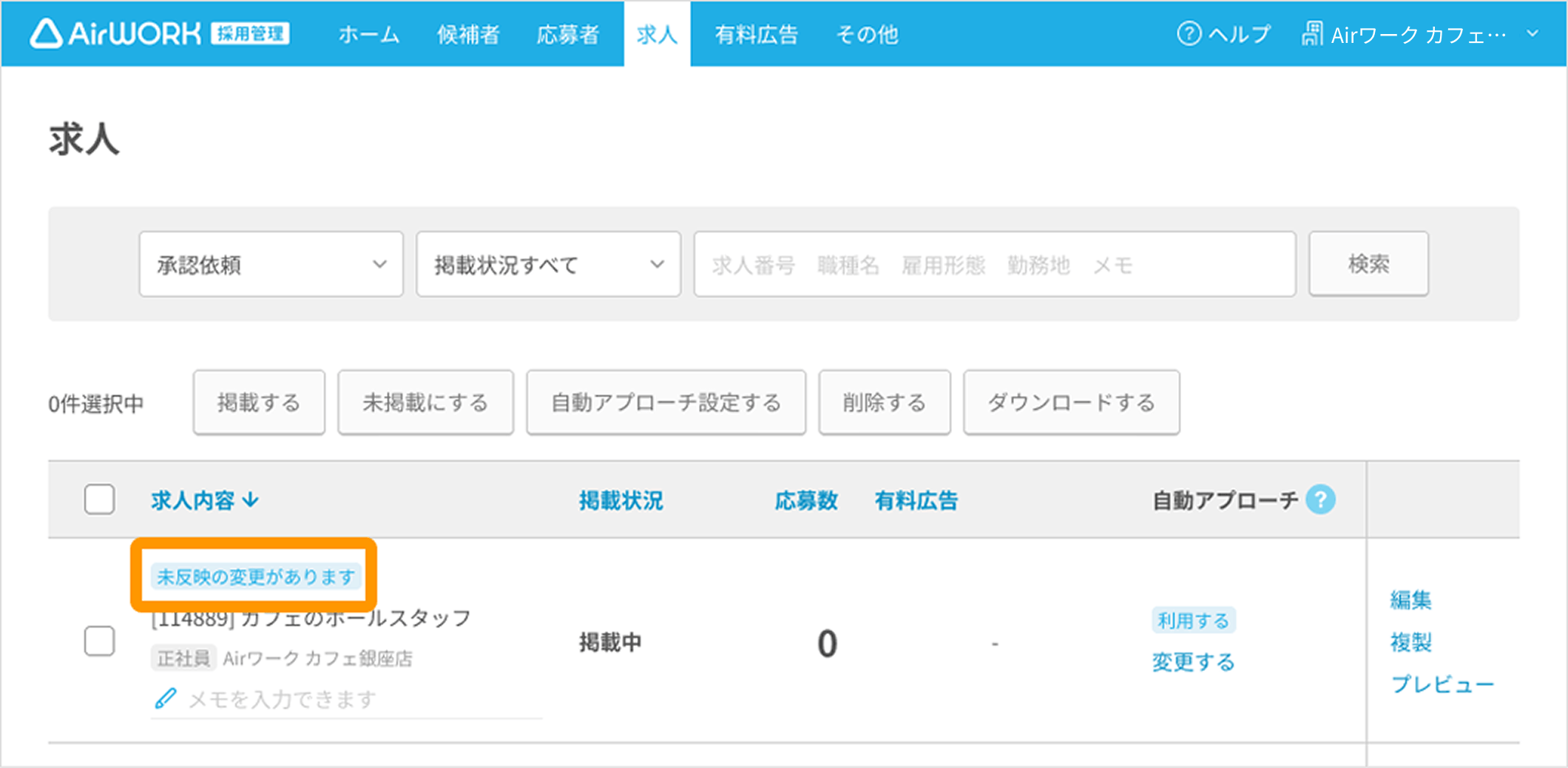Click the 0件選択中 text
This screenshot has height=768, width=1568.
95,404
